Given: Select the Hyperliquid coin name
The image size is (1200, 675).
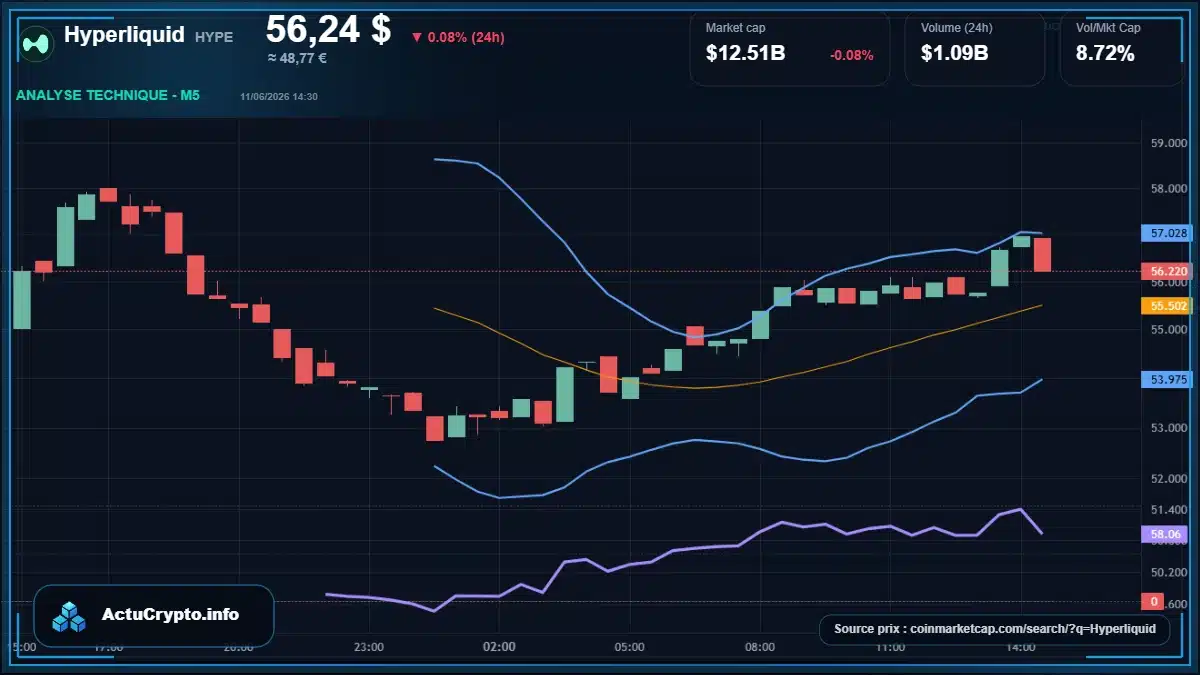Looking at the screenshot, I should click(x=124, y=35).
